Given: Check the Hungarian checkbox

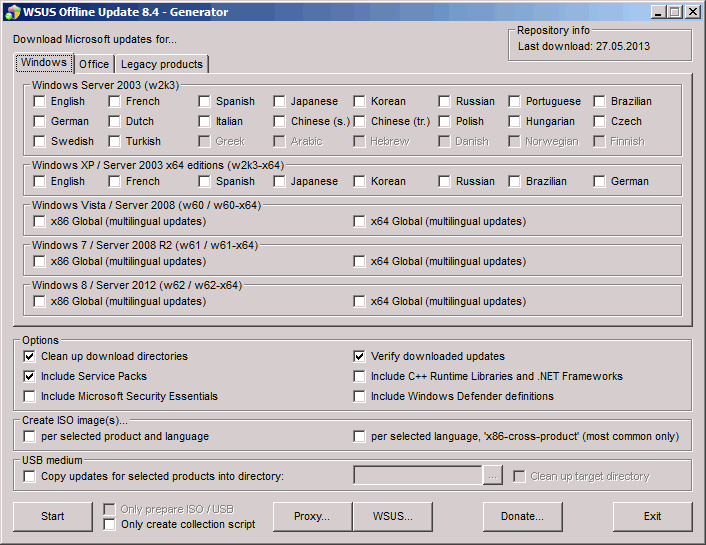Looking at the screenshot, I should point(514,121).
